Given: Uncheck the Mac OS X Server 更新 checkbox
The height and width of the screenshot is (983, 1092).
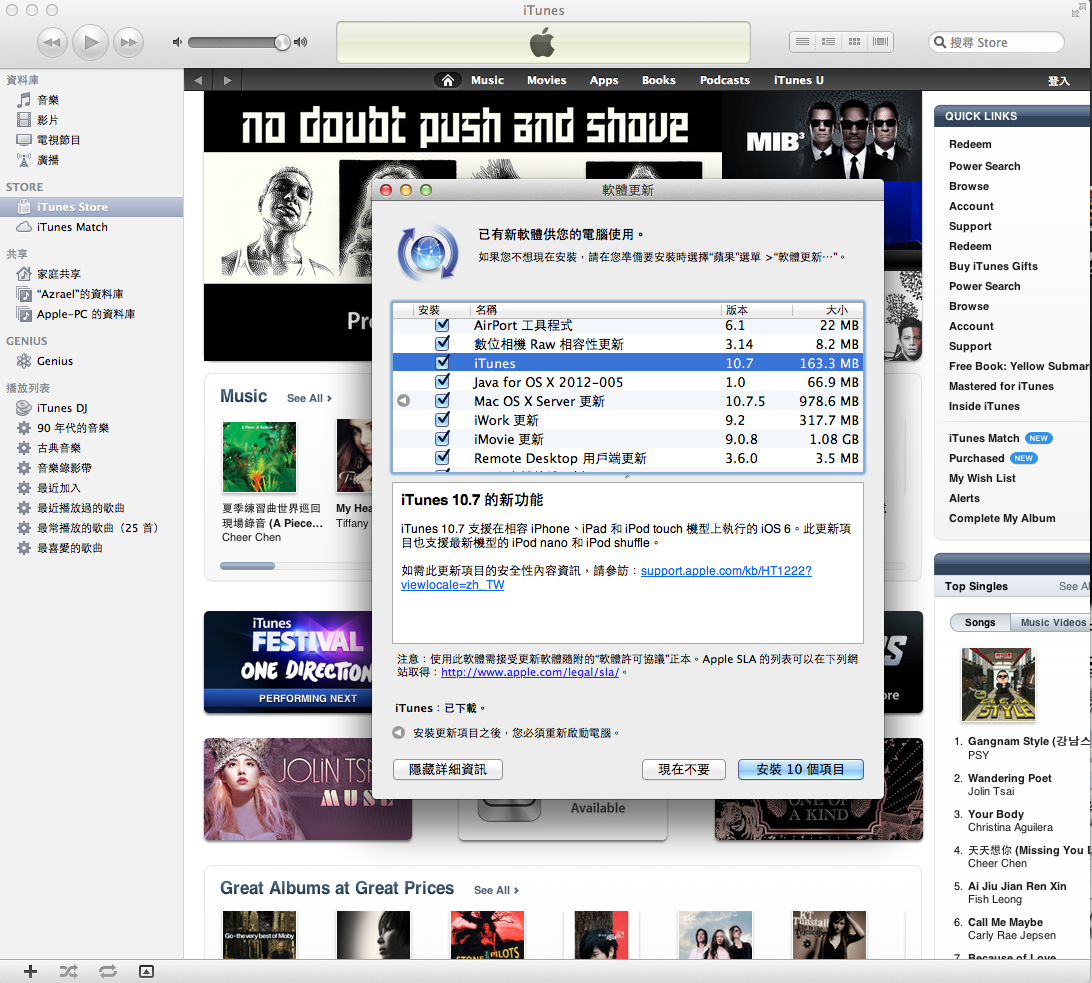Looking at the screenshot, I should tap(442, 401).
